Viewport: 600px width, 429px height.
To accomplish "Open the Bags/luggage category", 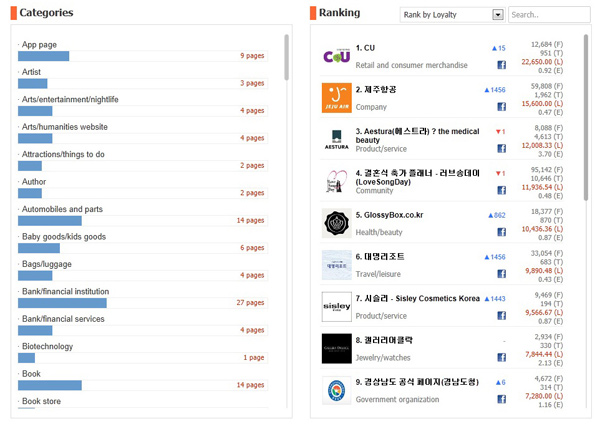I will point(47,264).
